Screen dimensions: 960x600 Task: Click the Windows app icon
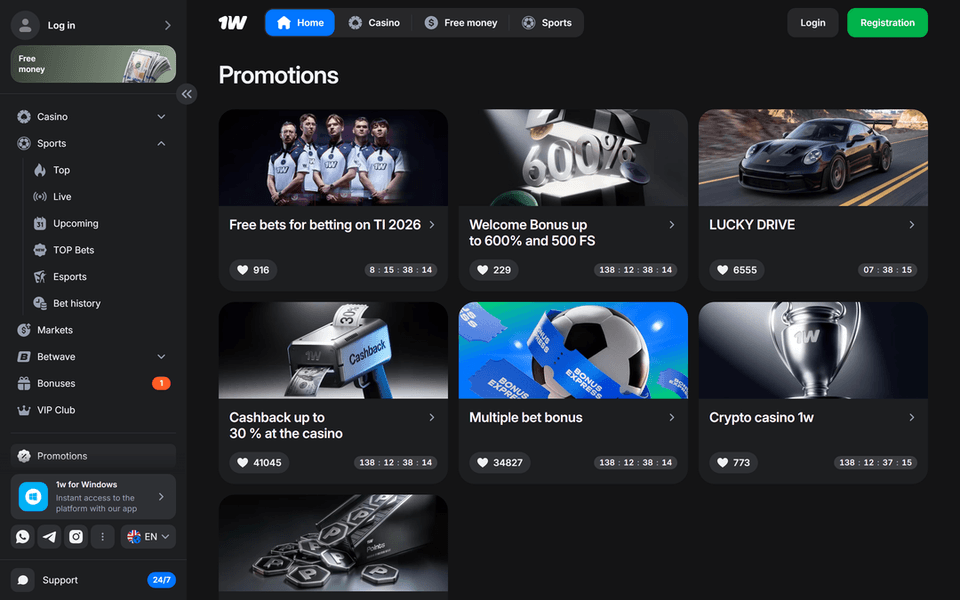click(x=33, y=496)
